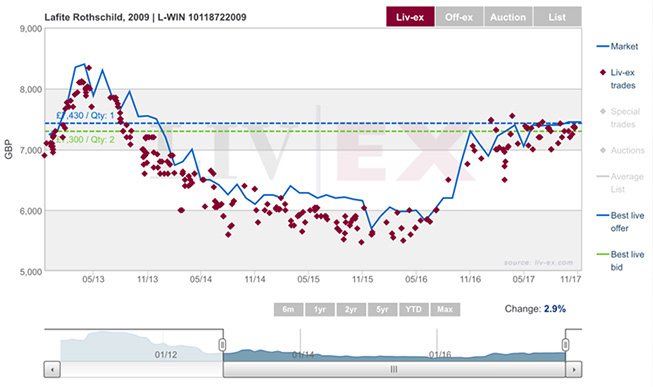Enable Average List legend entry
Screen dimensions: 653x387
620,183
